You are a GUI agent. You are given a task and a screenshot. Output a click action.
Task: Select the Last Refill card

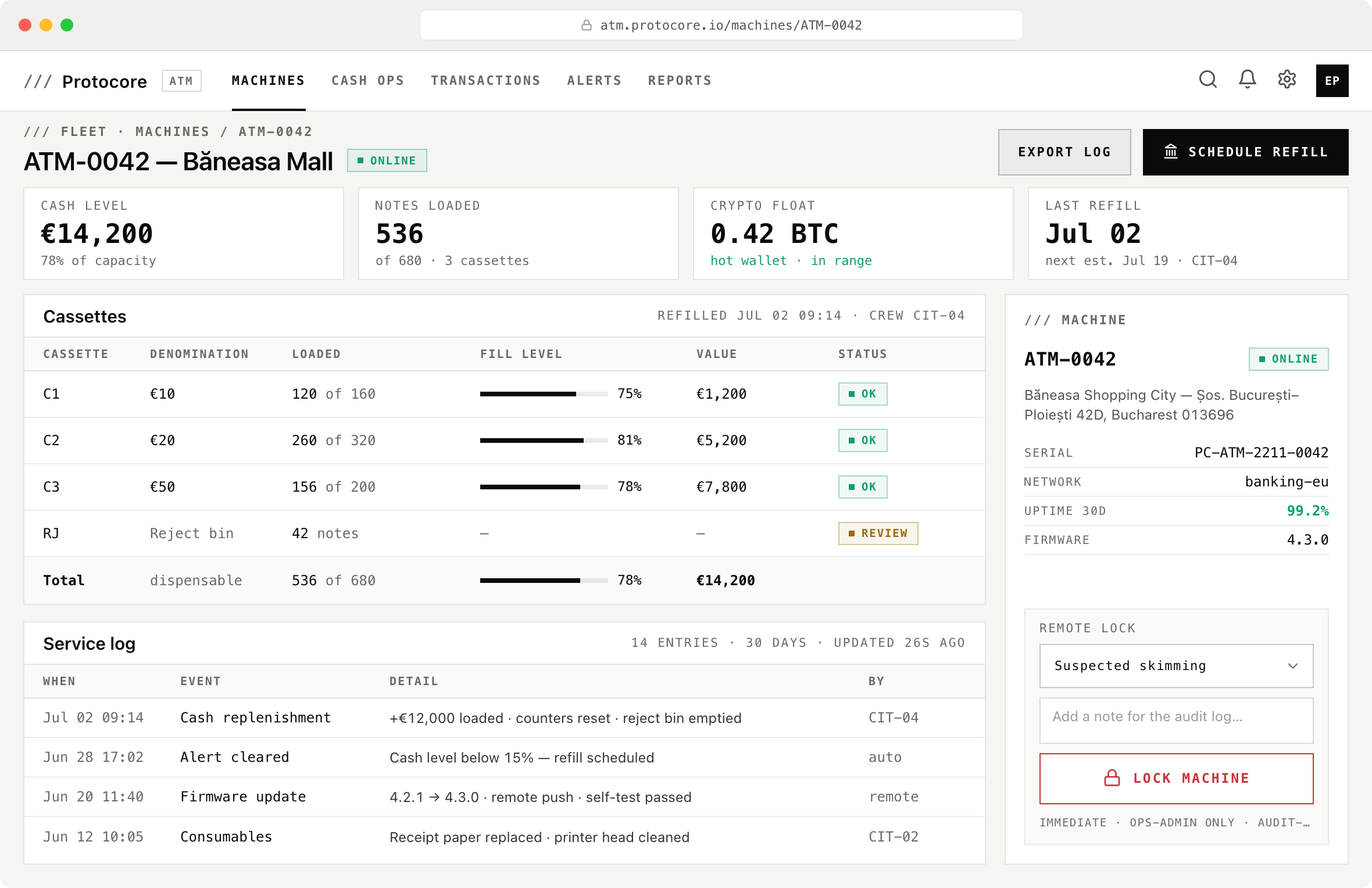click(1188, 234)
